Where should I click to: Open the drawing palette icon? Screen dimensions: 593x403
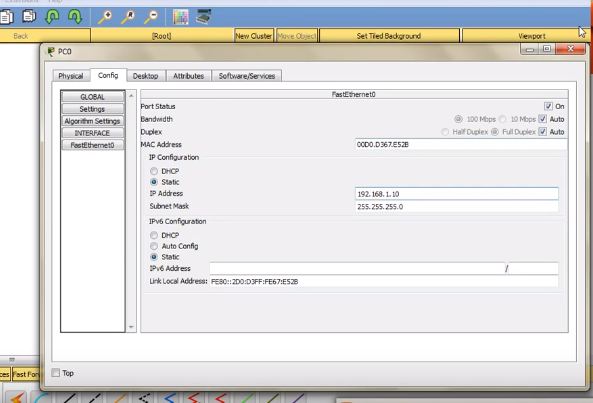click(181, 17)
